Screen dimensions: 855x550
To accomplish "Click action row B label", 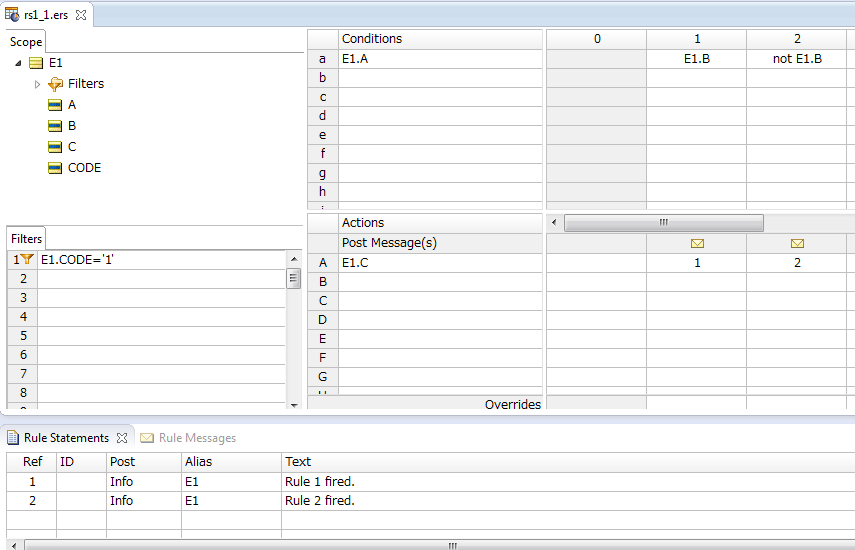I will pos(323,282).
